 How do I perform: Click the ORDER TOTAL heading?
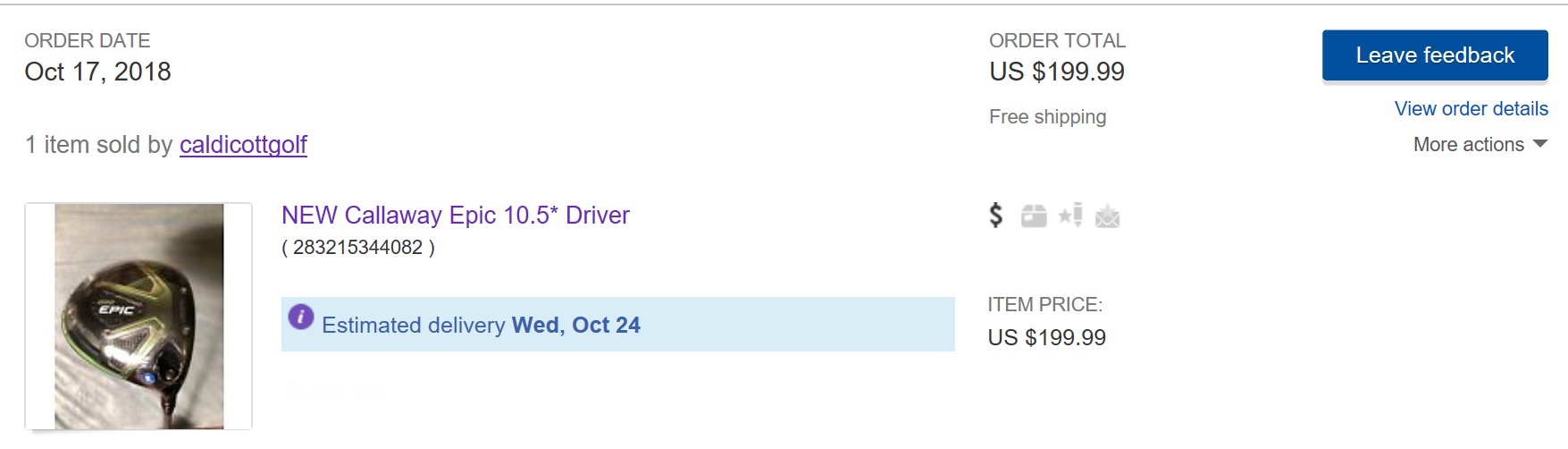[1057, 41]
